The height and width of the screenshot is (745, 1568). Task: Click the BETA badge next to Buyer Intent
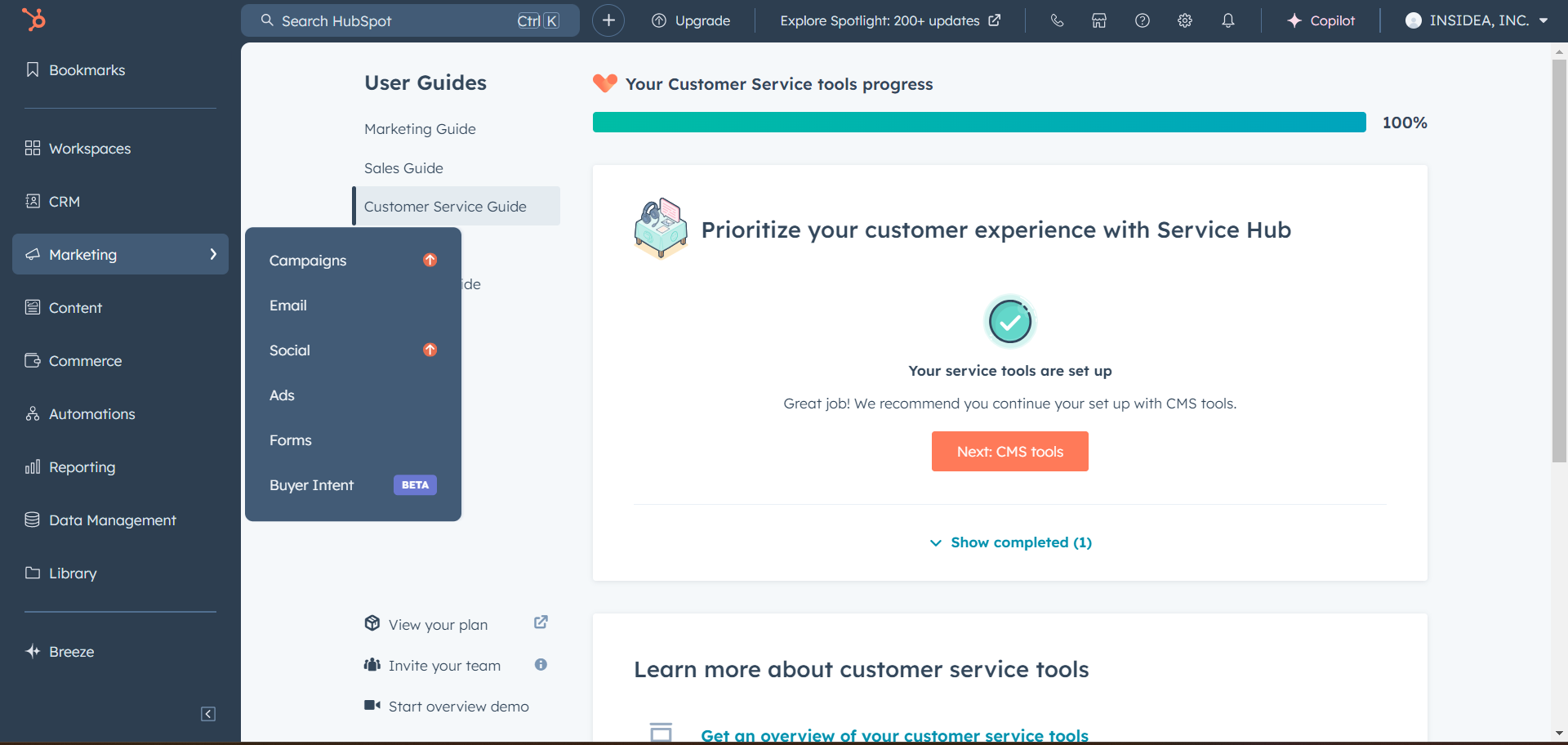tap(415, 485)
